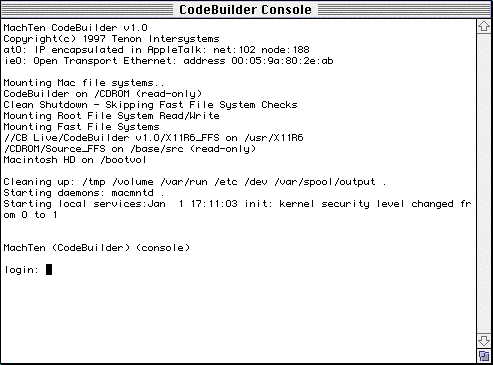Click the 'at0: IP encapsulated in AppleTalk' line

tap(156, 50)
